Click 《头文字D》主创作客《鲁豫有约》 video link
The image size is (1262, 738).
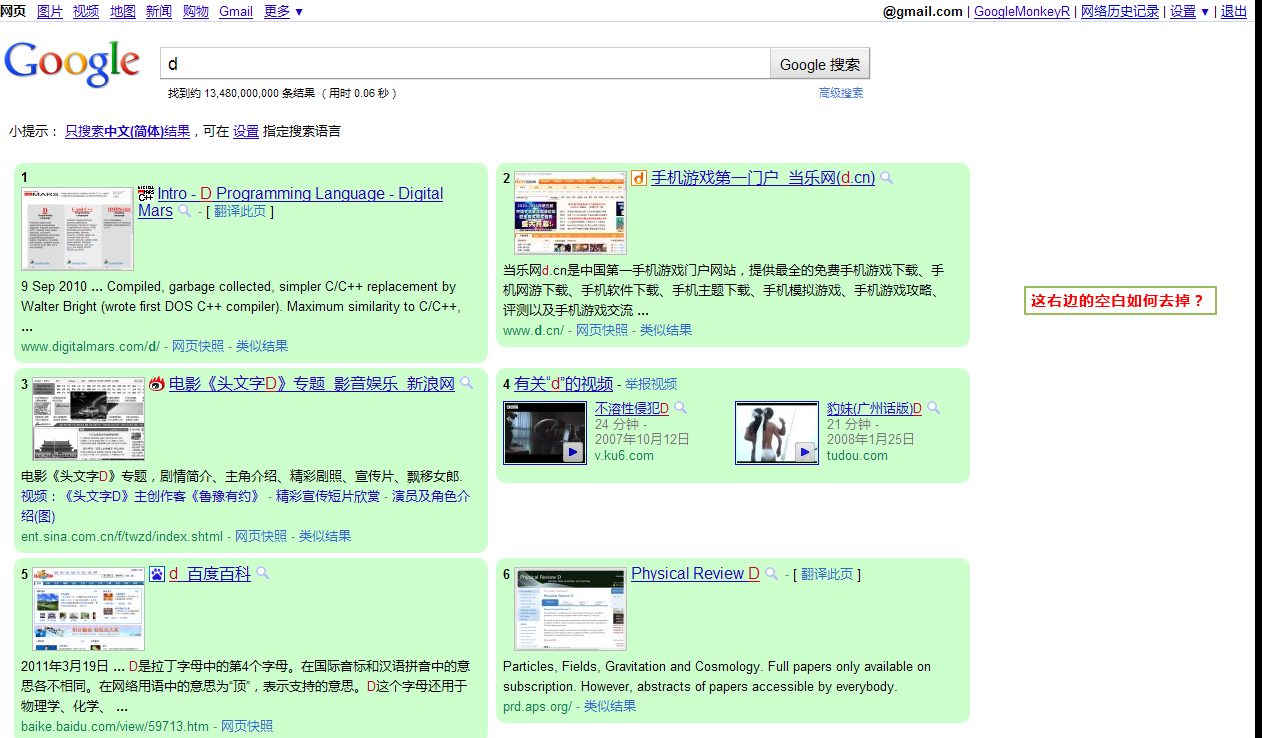coord(162,496)
